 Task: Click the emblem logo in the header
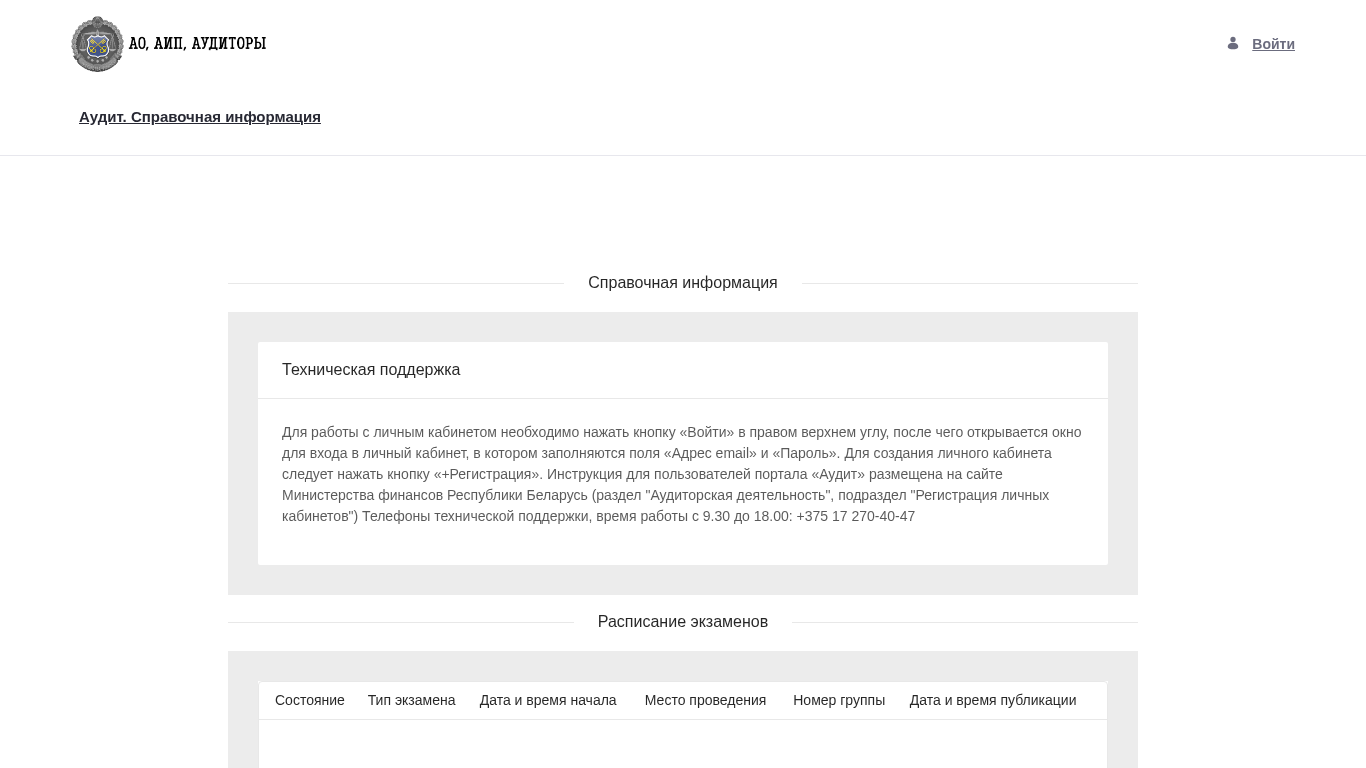click(97, 44)
